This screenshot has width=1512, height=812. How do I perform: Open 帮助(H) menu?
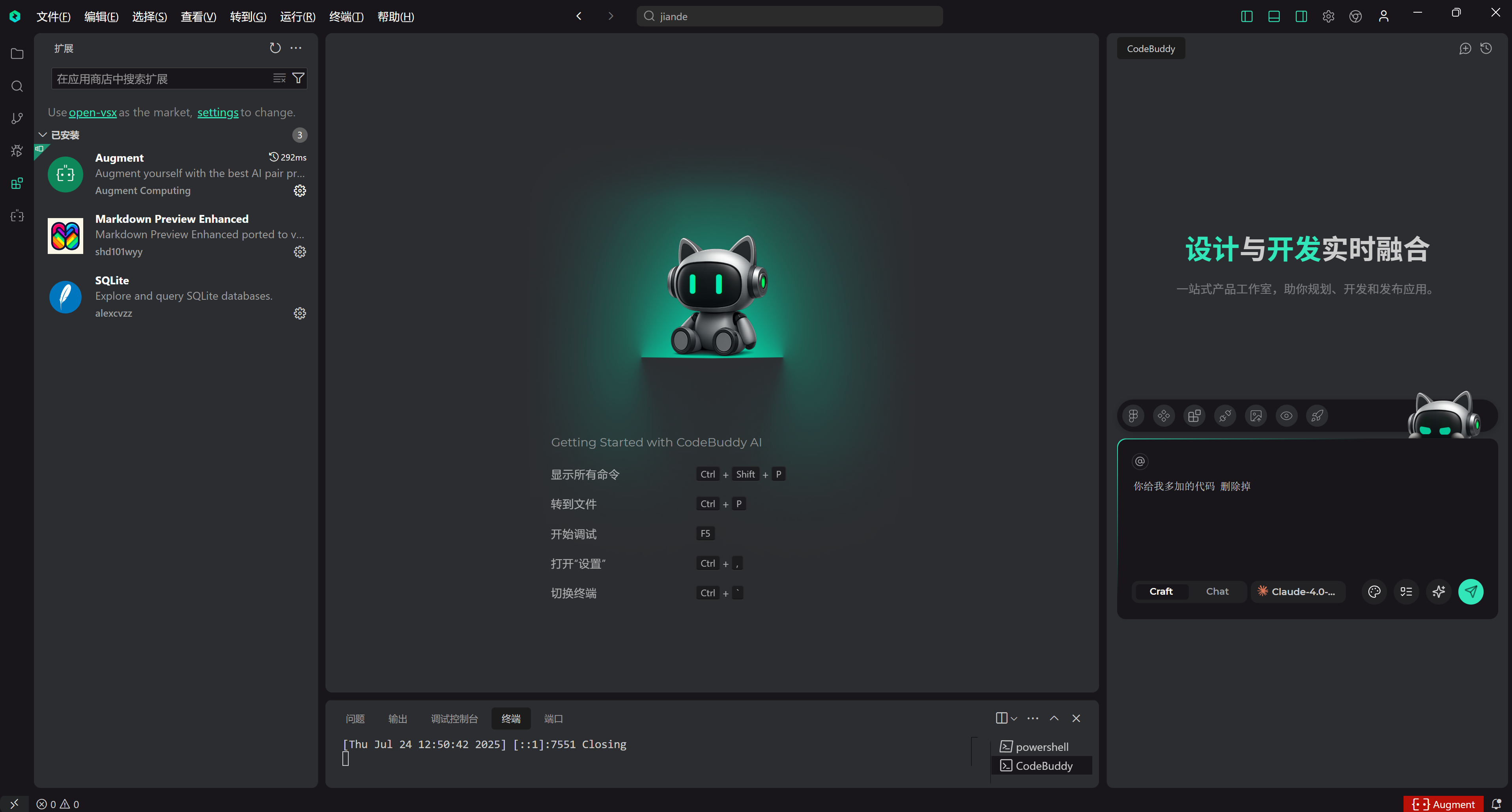396,17
